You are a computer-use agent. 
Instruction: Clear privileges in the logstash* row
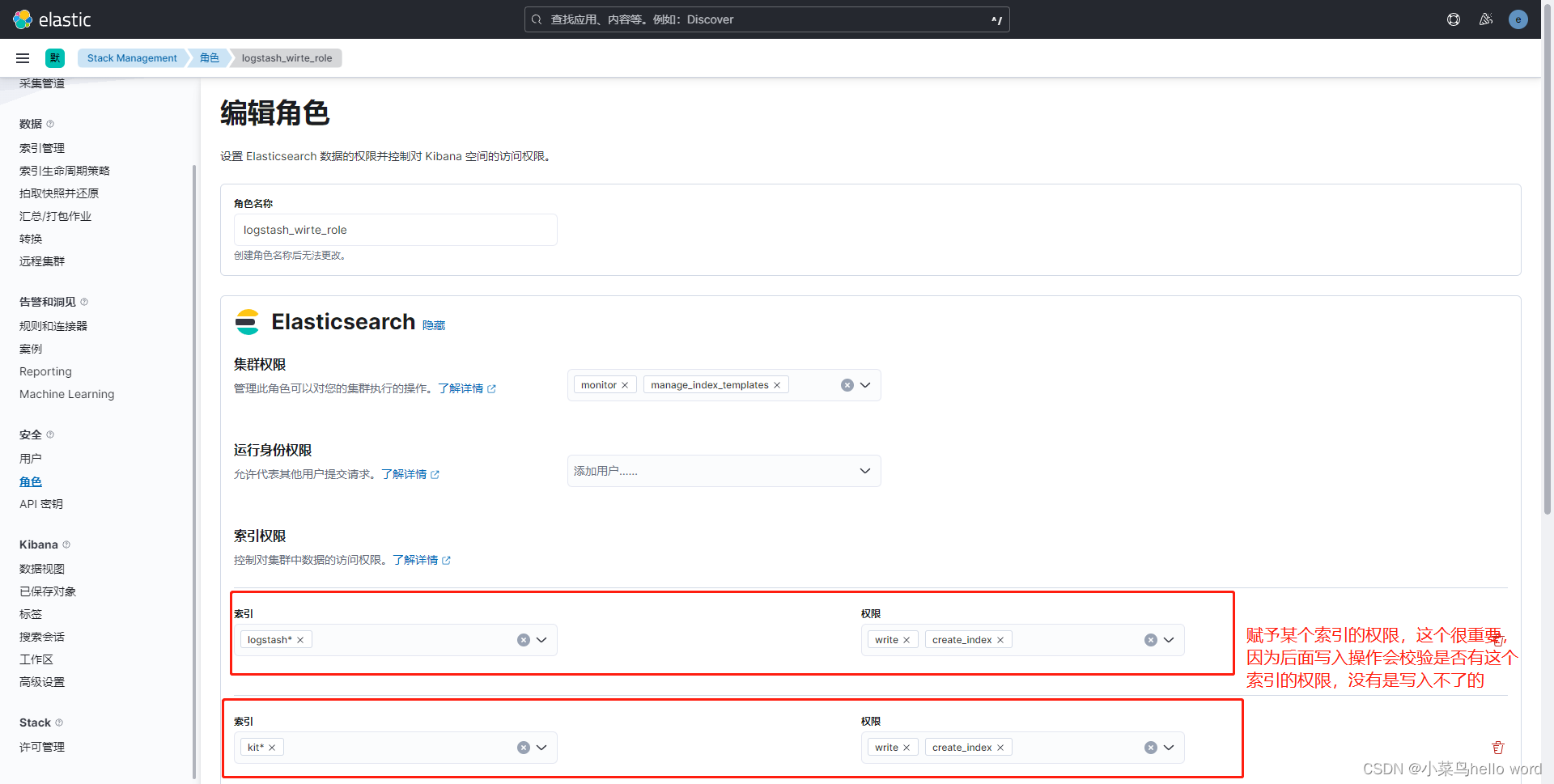click(1150, 640)
